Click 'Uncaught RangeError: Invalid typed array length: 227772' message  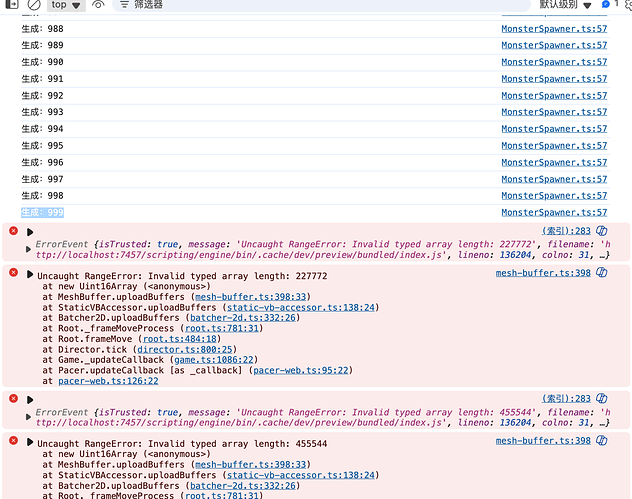(182, 276)
